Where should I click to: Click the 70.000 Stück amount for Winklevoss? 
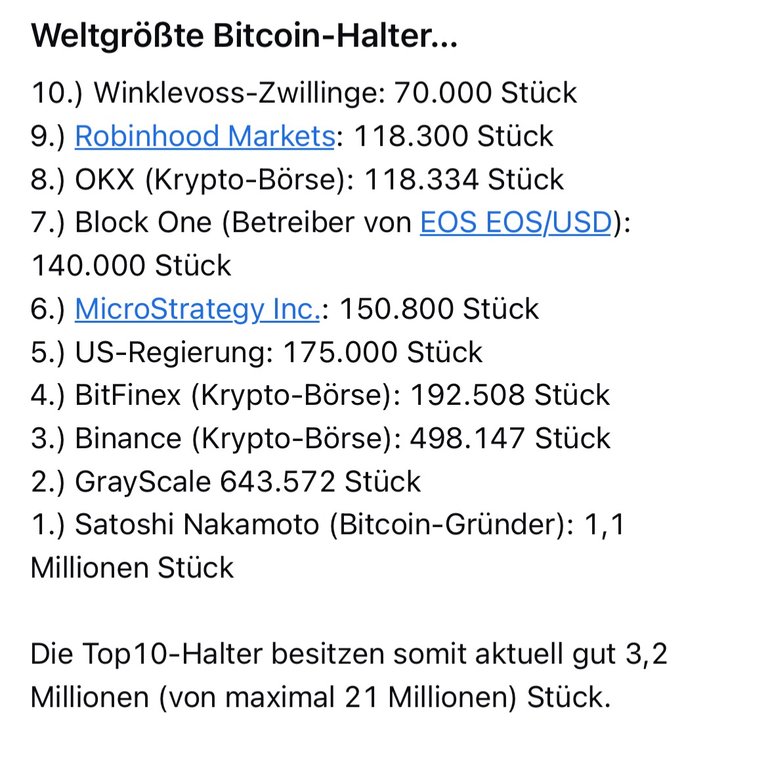click(x=485, y=93)
